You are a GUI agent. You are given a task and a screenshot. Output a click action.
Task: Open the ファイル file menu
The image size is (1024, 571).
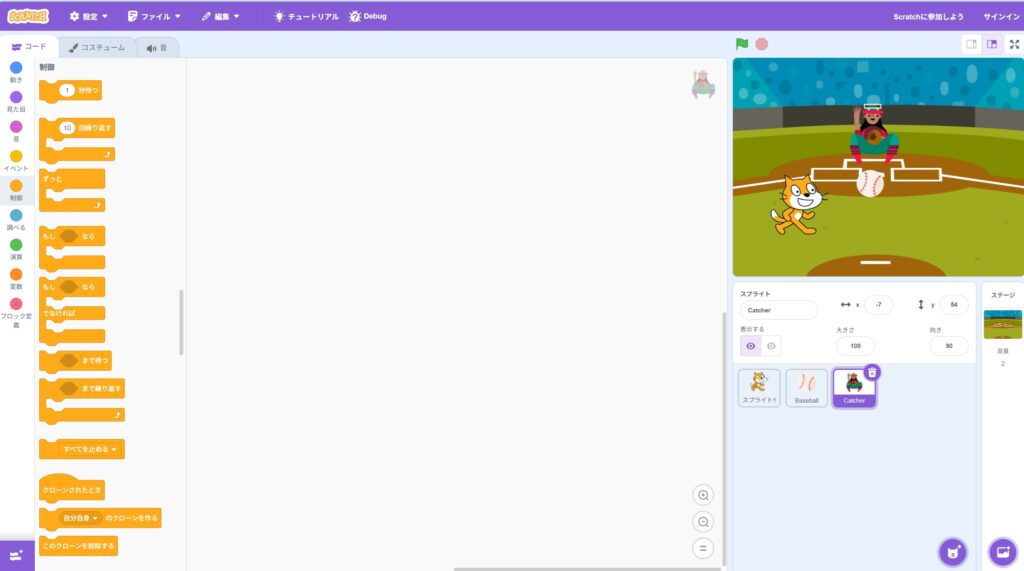(x=153, y=16)
